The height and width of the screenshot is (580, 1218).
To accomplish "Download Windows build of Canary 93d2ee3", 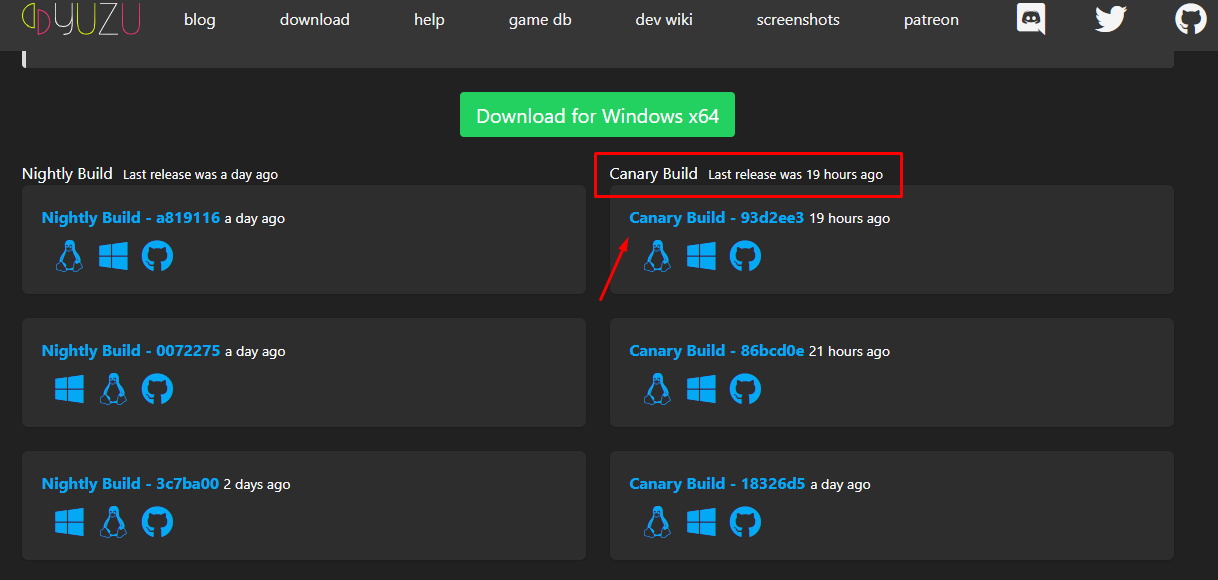I will point(701,256).
